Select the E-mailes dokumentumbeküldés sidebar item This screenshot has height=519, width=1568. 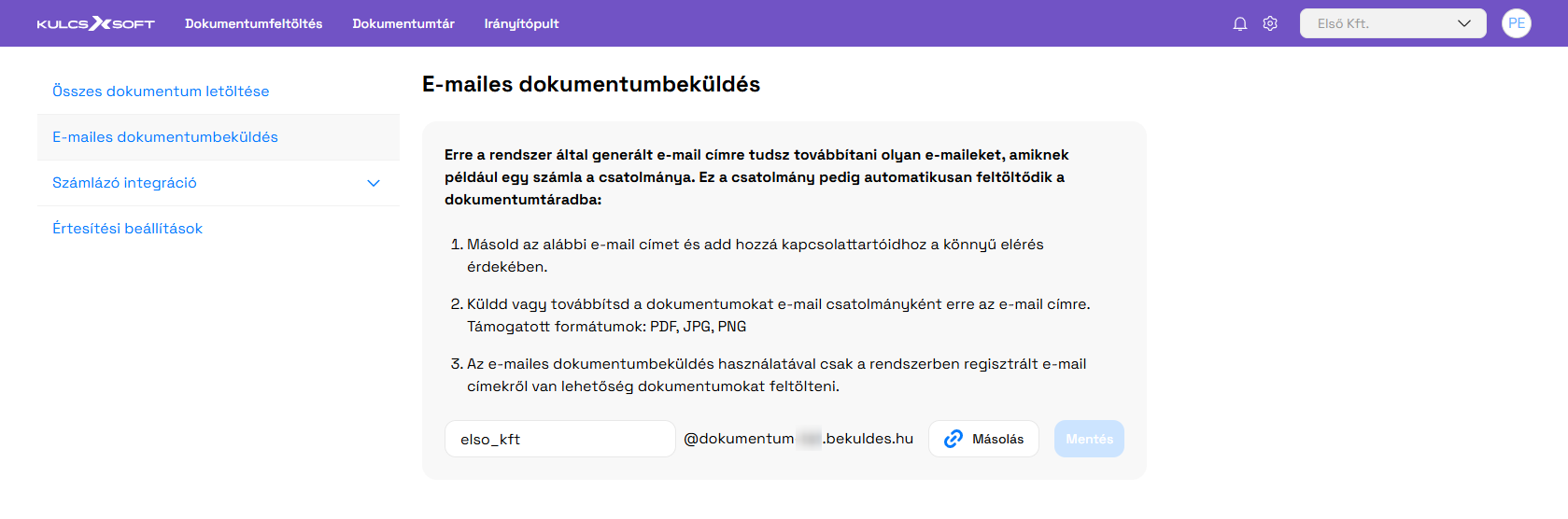pos(165,137)
